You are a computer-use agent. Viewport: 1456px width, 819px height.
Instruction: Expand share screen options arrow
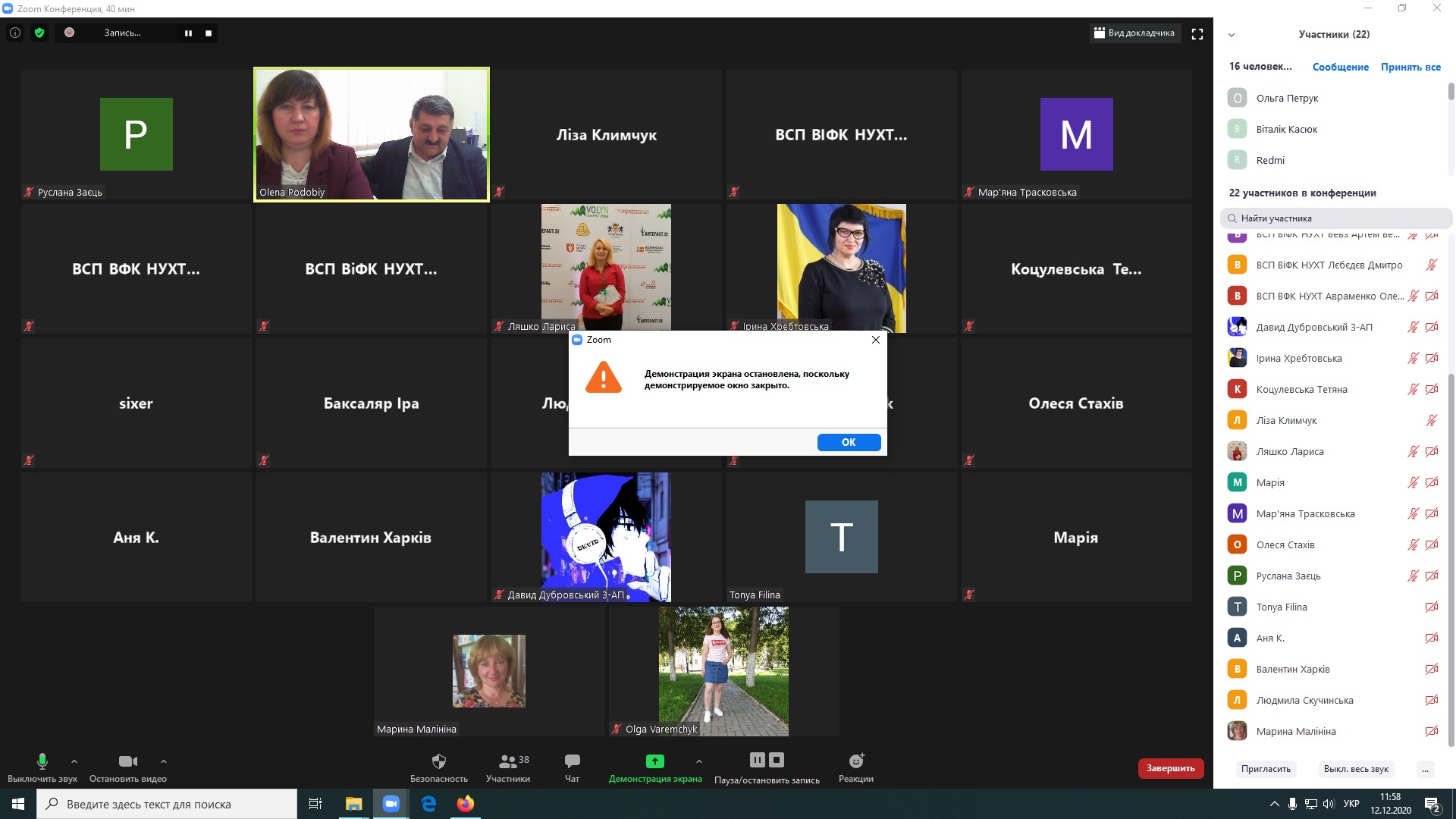click(698, 761)
